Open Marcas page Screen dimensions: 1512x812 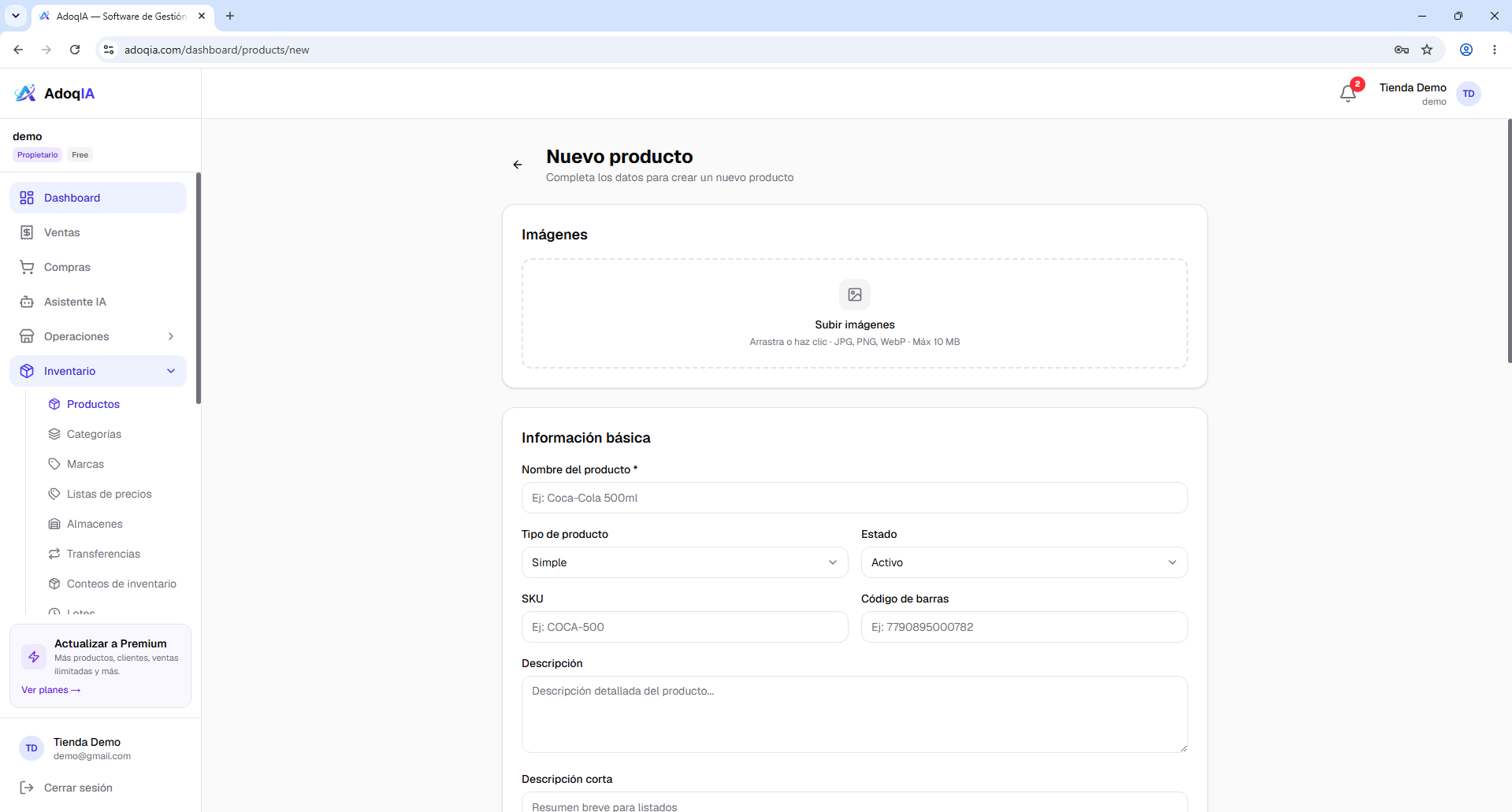pyautogui.click(x=85, y=464)
